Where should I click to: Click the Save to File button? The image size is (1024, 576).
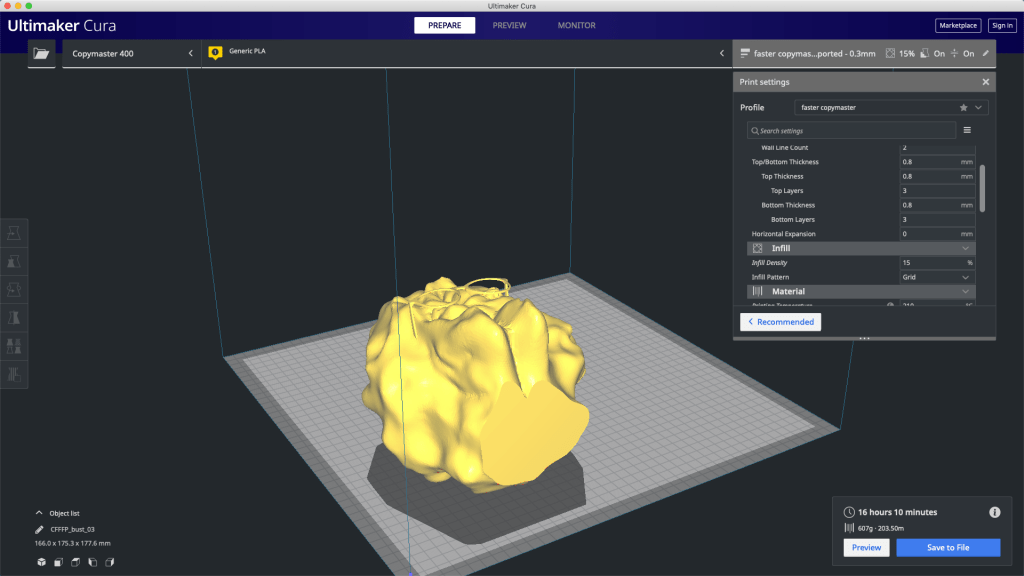pyautogui.click(x=947, y=547)
